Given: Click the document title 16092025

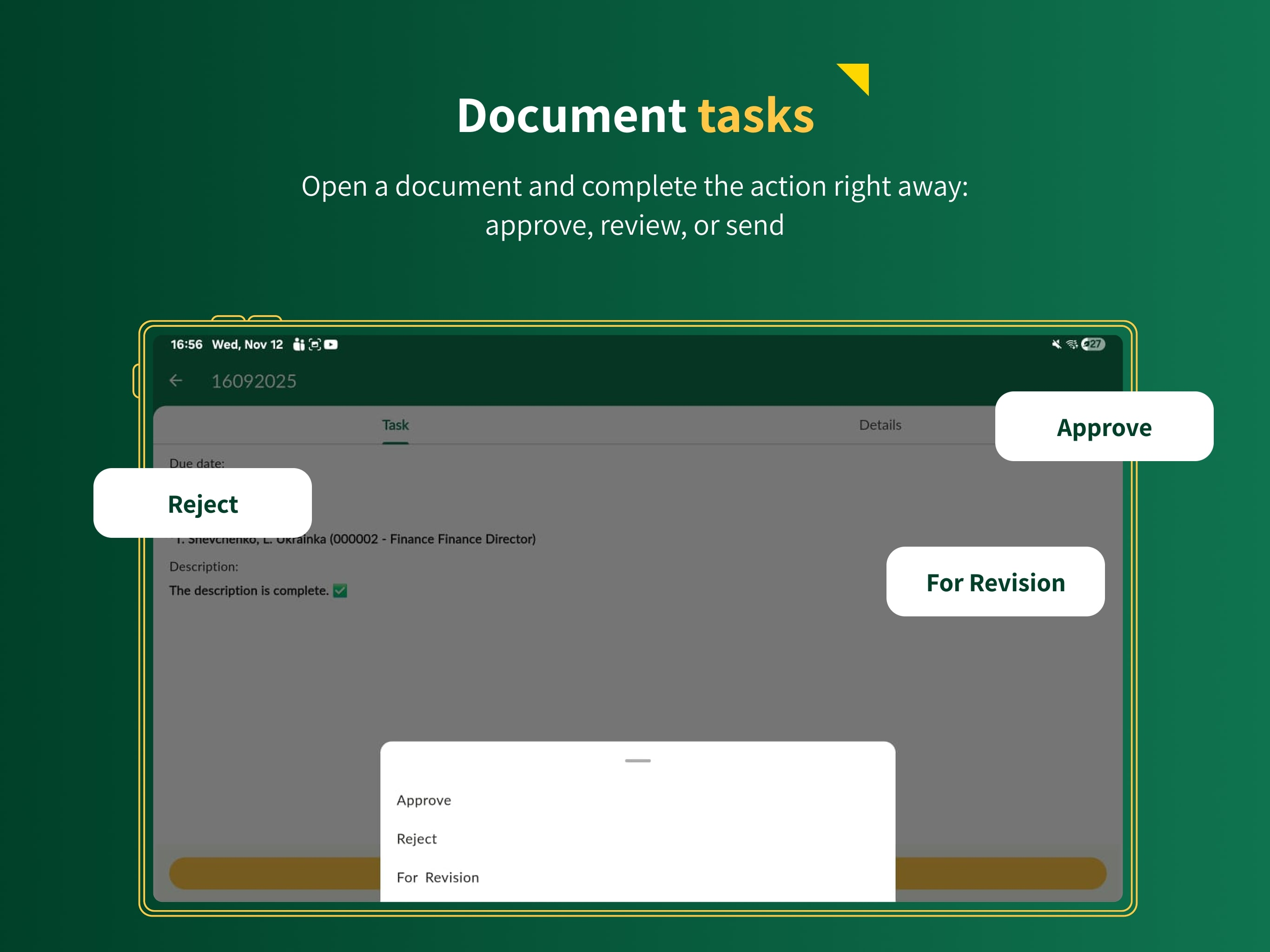Looking at the screenshot, I should [x=254, y=381].
